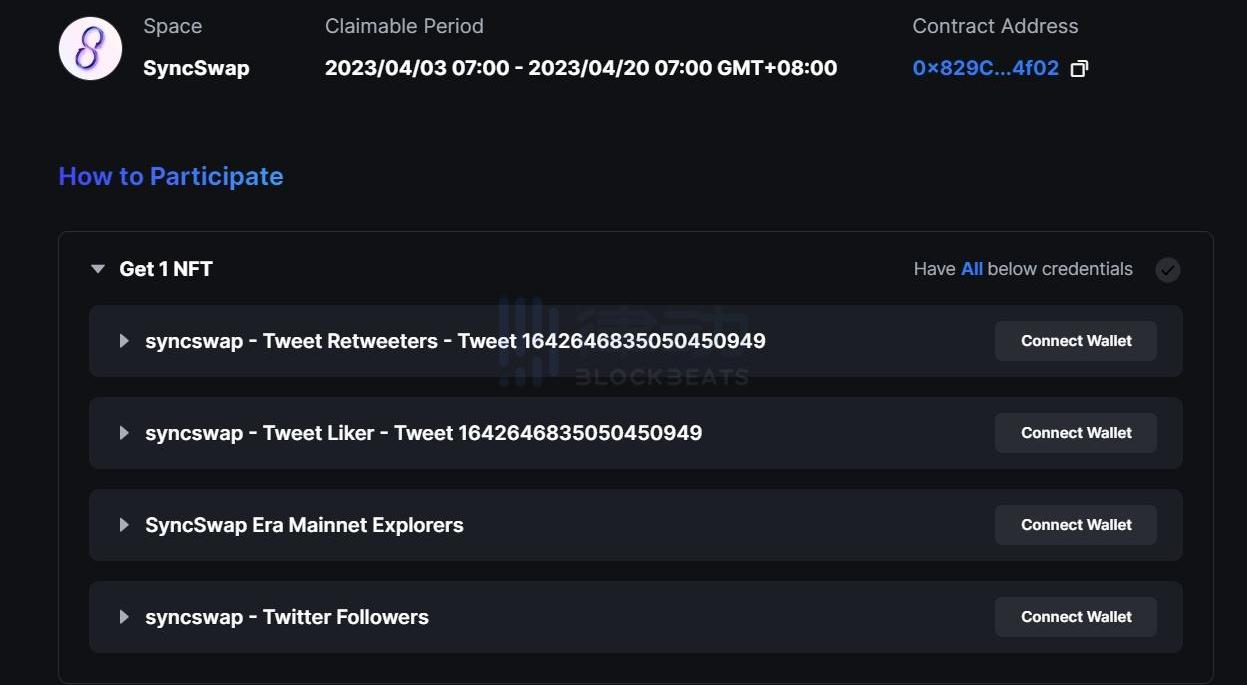
Task: Connect Wallet for Twitter Followers row
Action: [x=1076, y=617]
